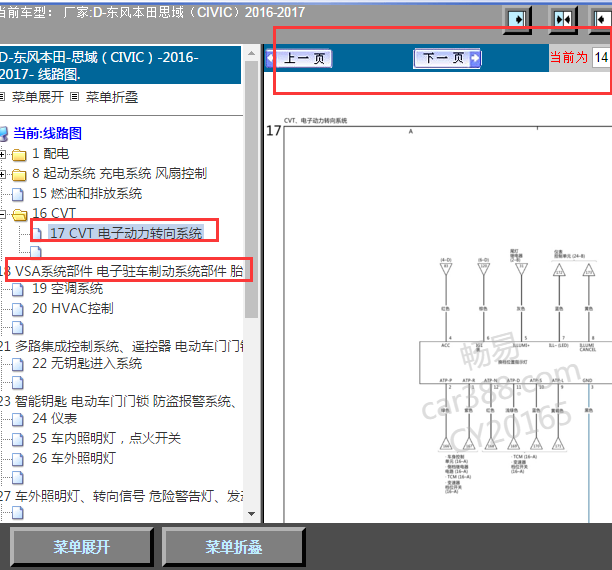Image resolution: width=612 pixels, height=570 pixels.
Task: Go to previous page with 上一页
Action: pyautogui.click(x=299, y=59)
